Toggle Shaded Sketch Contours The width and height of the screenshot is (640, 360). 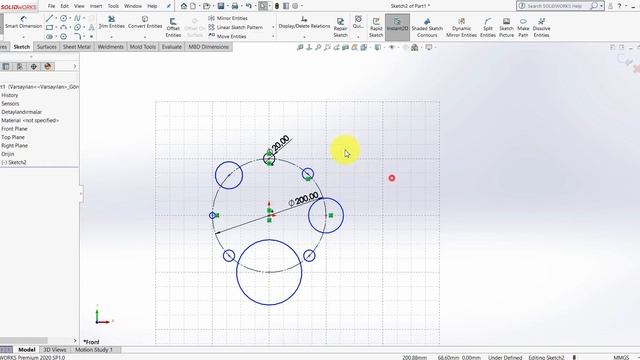pyautogui.click(x=427, y=28)
